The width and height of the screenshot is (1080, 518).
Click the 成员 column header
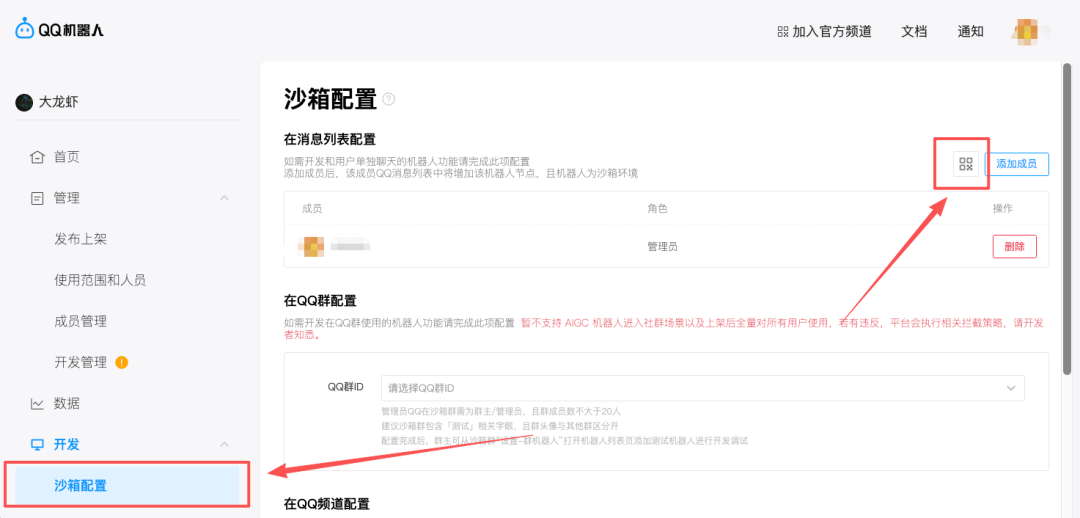tap(312, 208)
